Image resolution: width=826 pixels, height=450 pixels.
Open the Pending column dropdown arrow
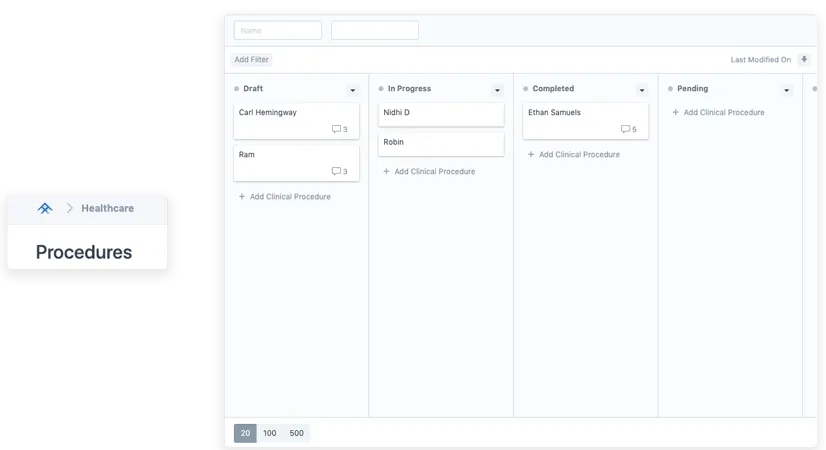point(786,90)
